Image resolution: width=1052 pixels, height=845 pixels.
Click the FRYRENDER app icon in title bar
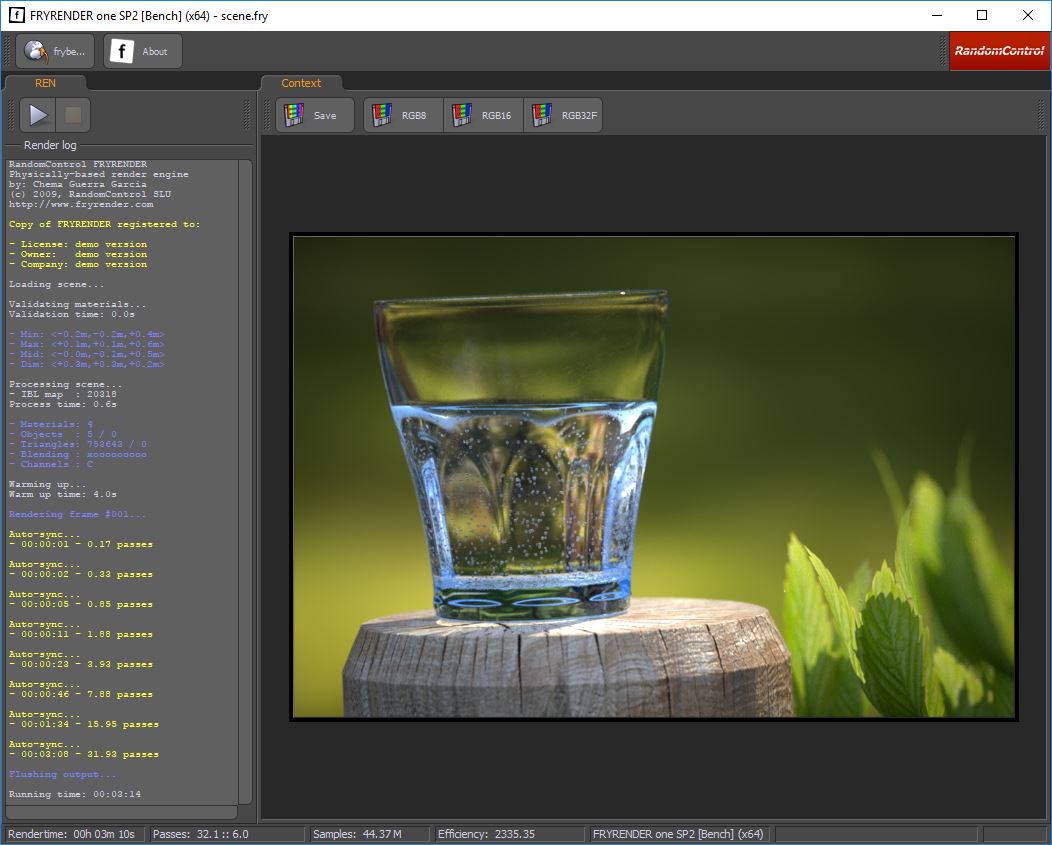[16, 15]
